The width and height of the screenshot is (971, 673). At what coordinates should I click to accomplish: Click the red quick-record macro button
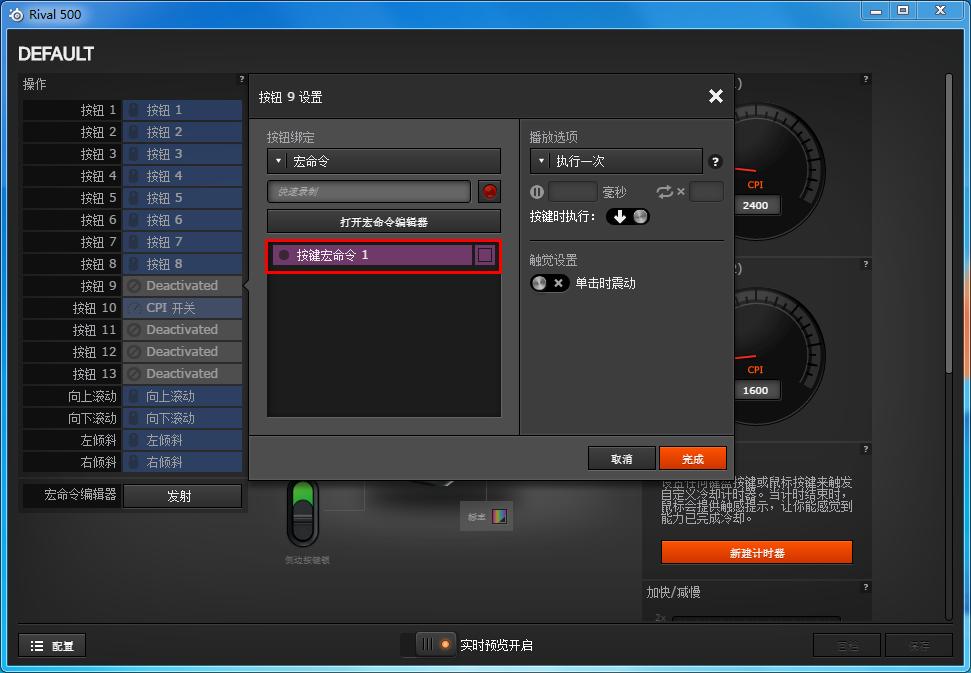pos(489,192)
